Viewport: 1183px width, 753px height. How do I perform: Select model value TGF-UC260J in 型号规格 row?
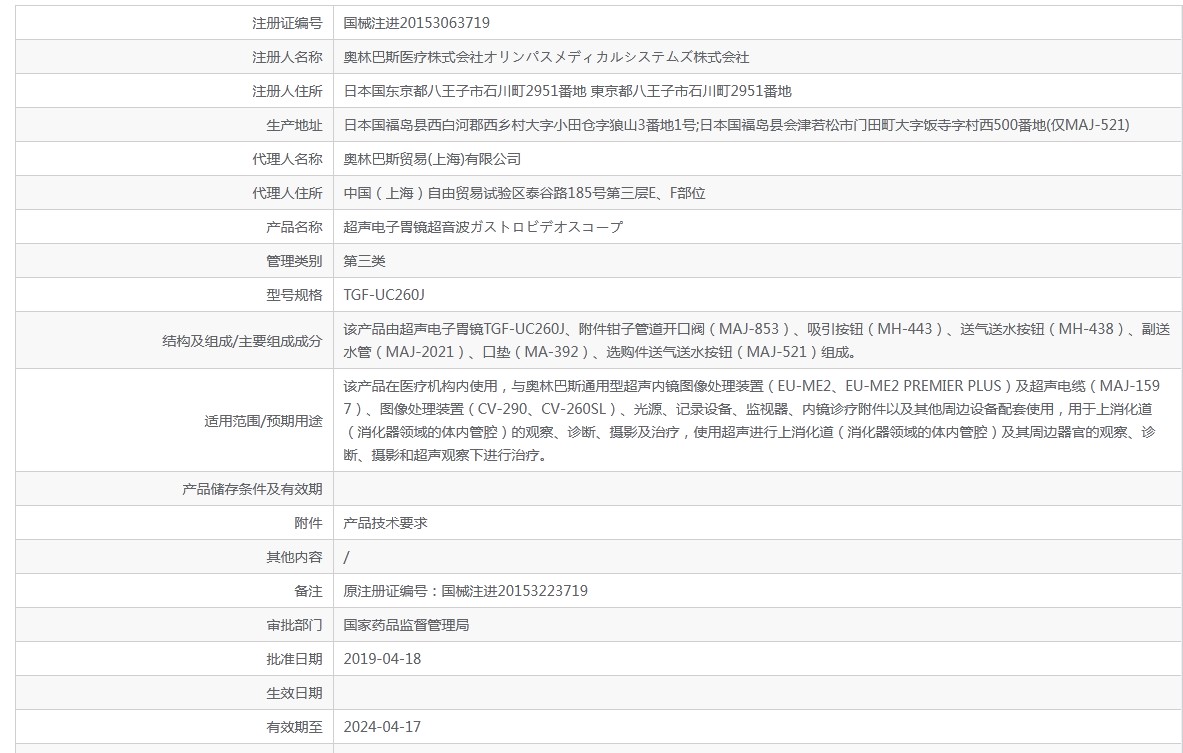[384, 295]
